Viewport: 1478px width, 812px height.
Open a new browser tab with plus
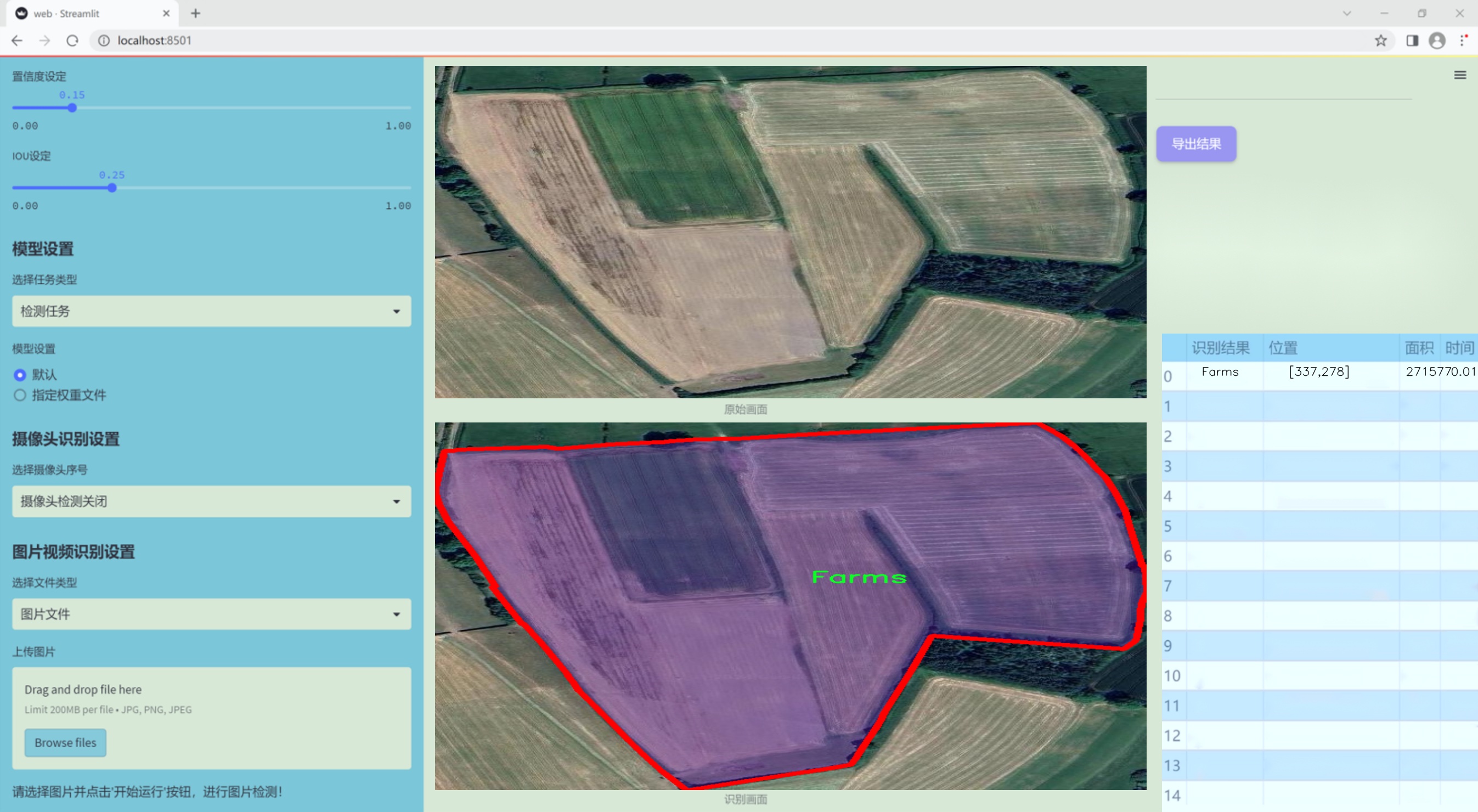point(196,13)
